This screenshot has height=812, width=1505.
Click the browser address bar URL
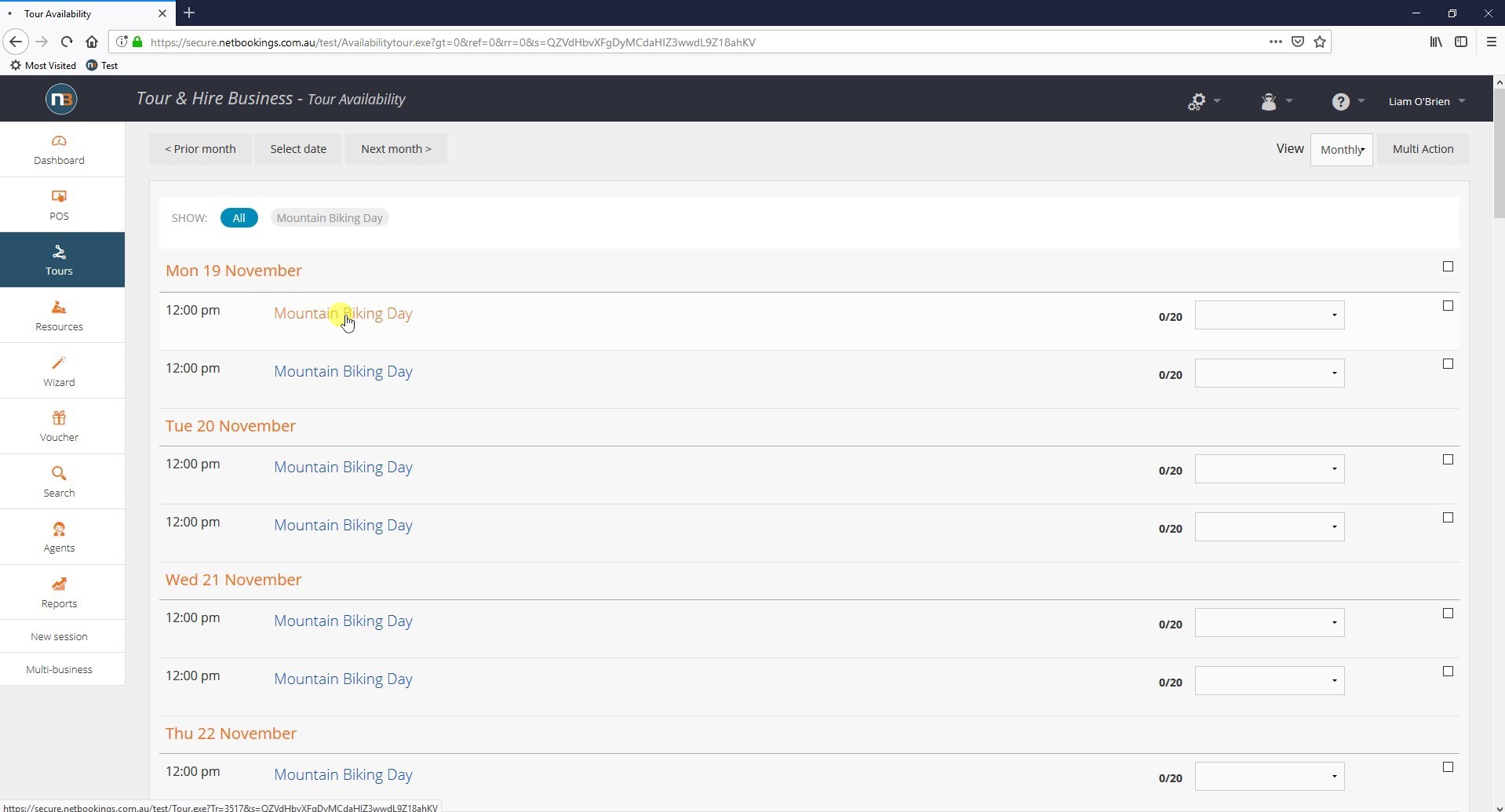click(453, 42)
